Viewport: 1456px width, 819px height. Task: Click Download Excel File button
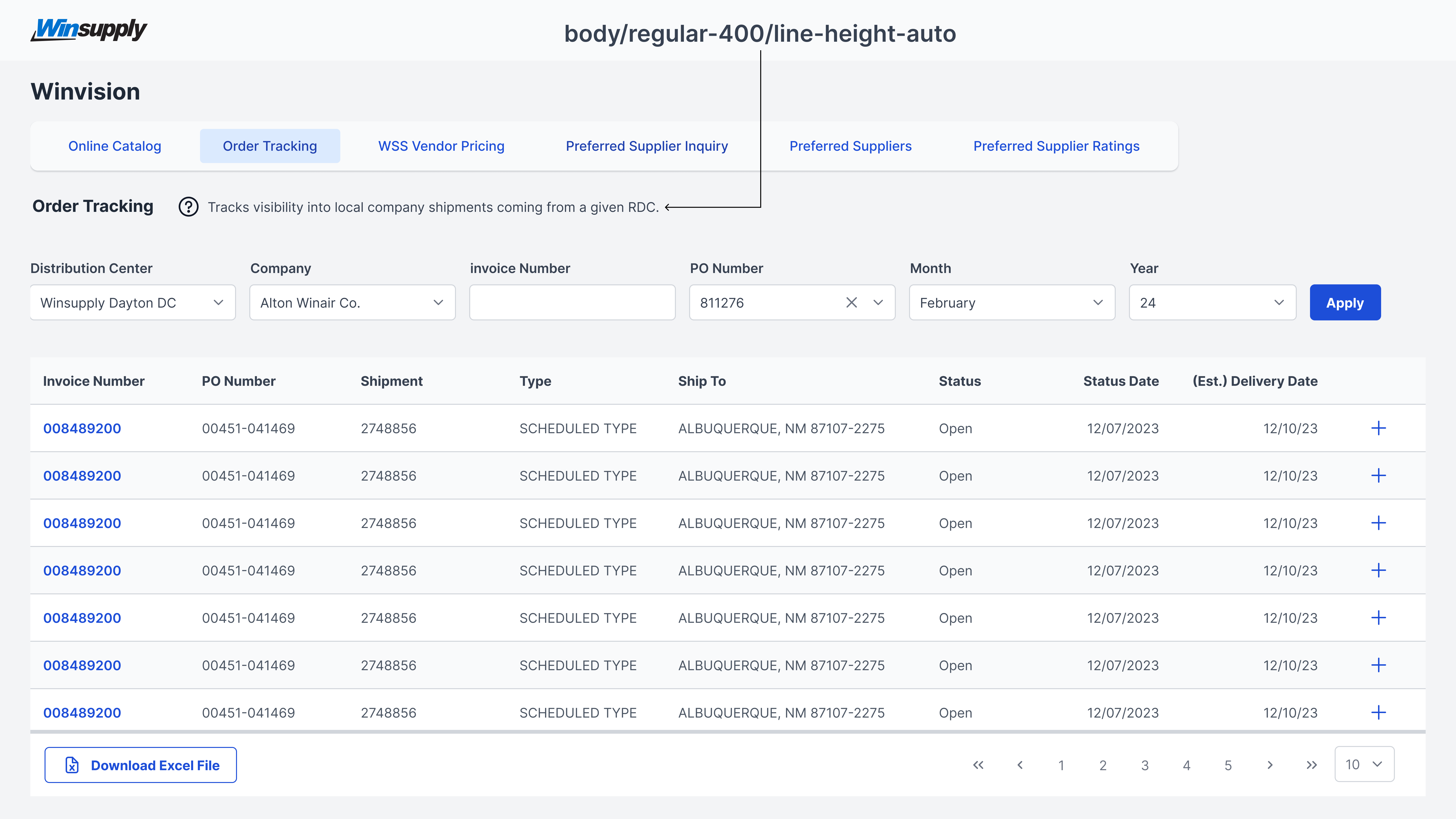[141, 765]
